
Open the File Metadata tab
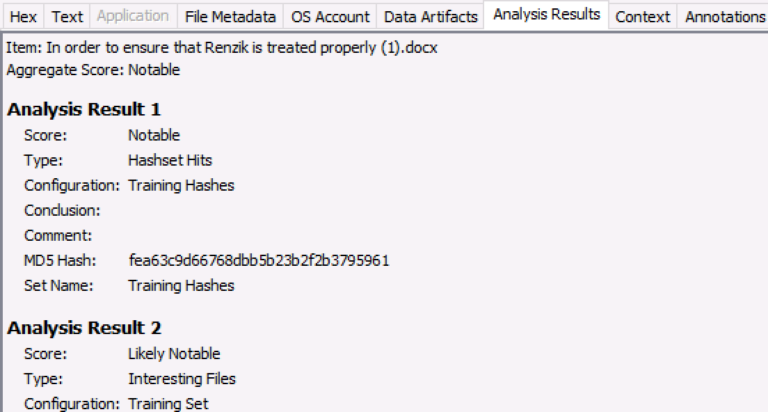[230, 17]
